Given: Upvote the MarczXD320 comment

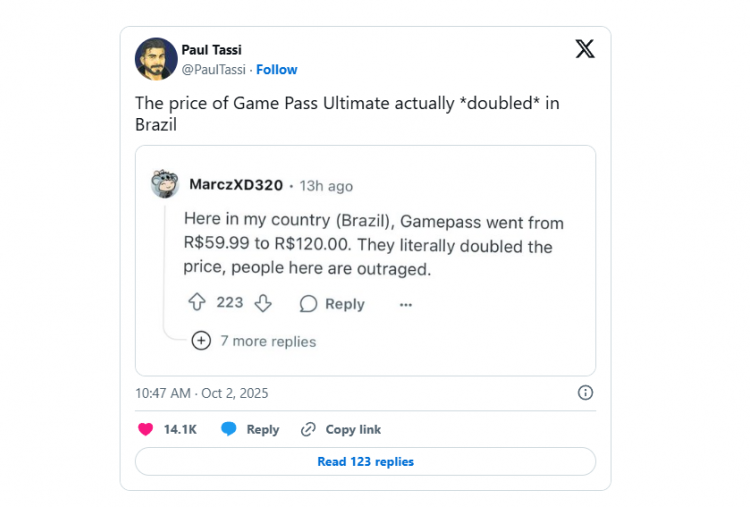Looking at the screenshot, I should tap(196, 303).
